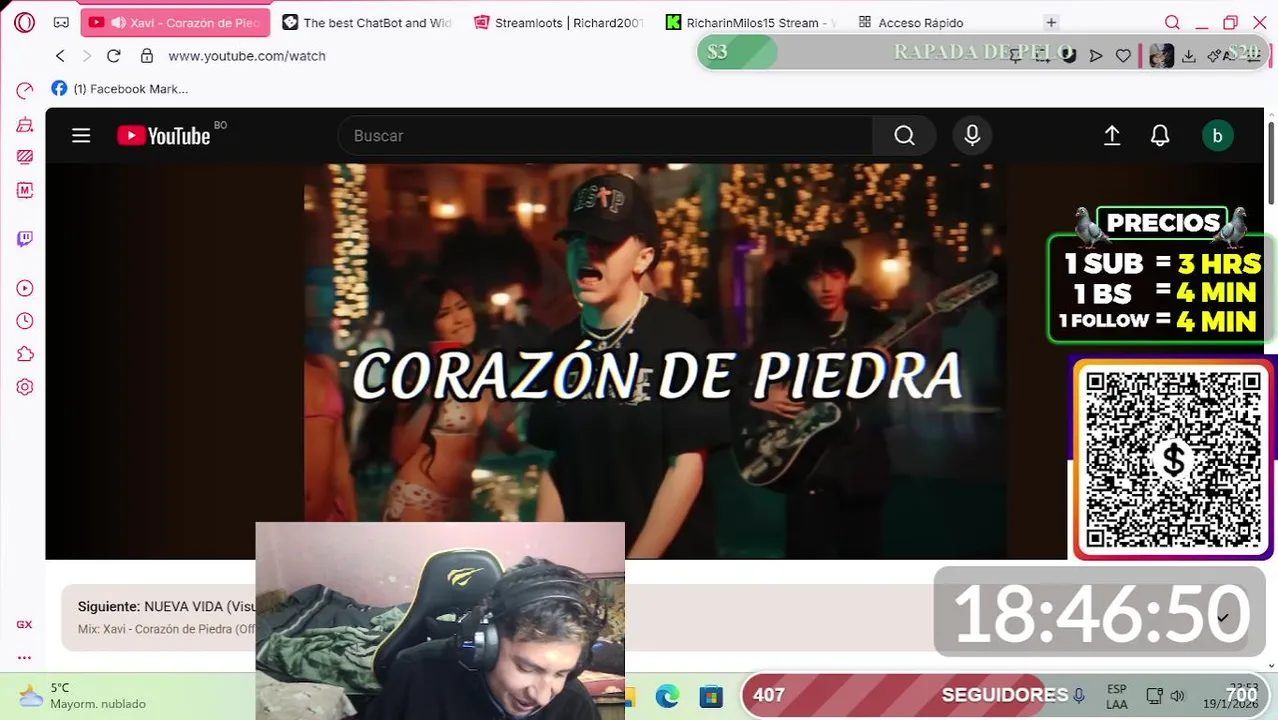The height and width of the screenshot is (720, 1278).
Task: Open Twitch panel in sidebar
Action: [x=25, y=238]
